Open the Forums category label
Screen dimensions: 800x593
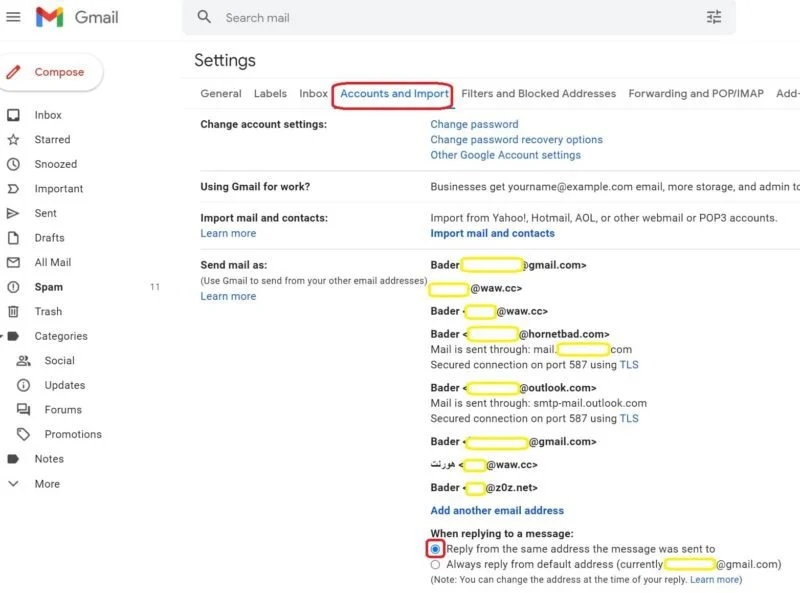click(x=63, y=409)
